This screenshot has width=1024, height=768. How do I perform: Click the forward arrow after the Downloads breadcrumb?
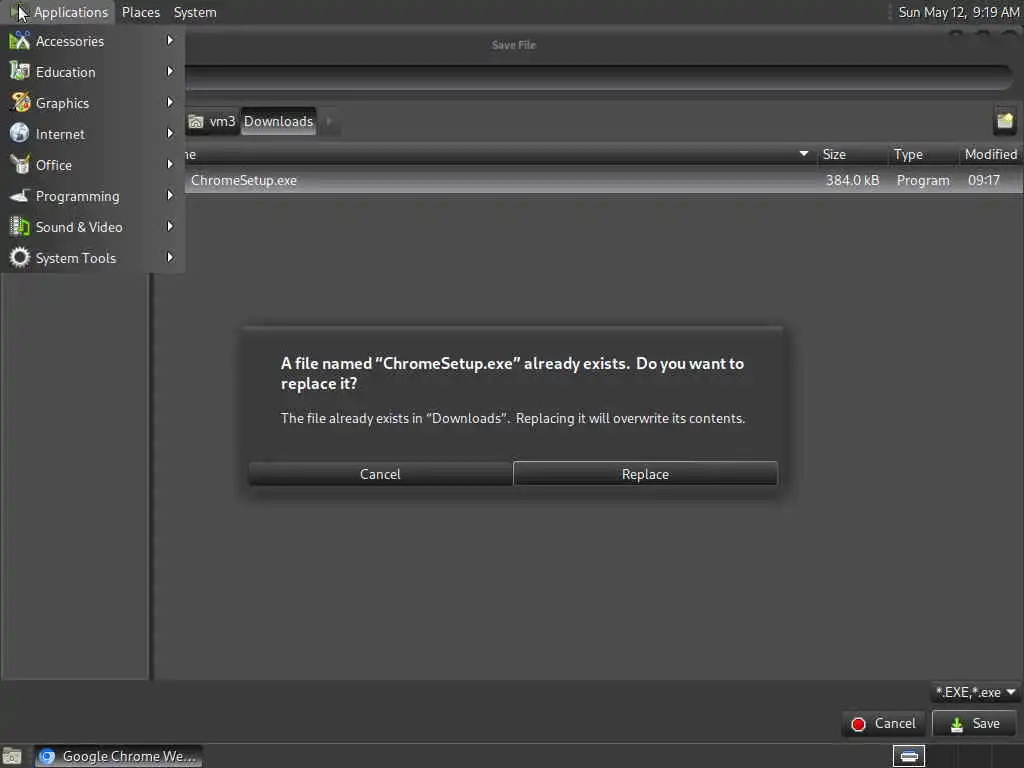(x=329, y=121)
